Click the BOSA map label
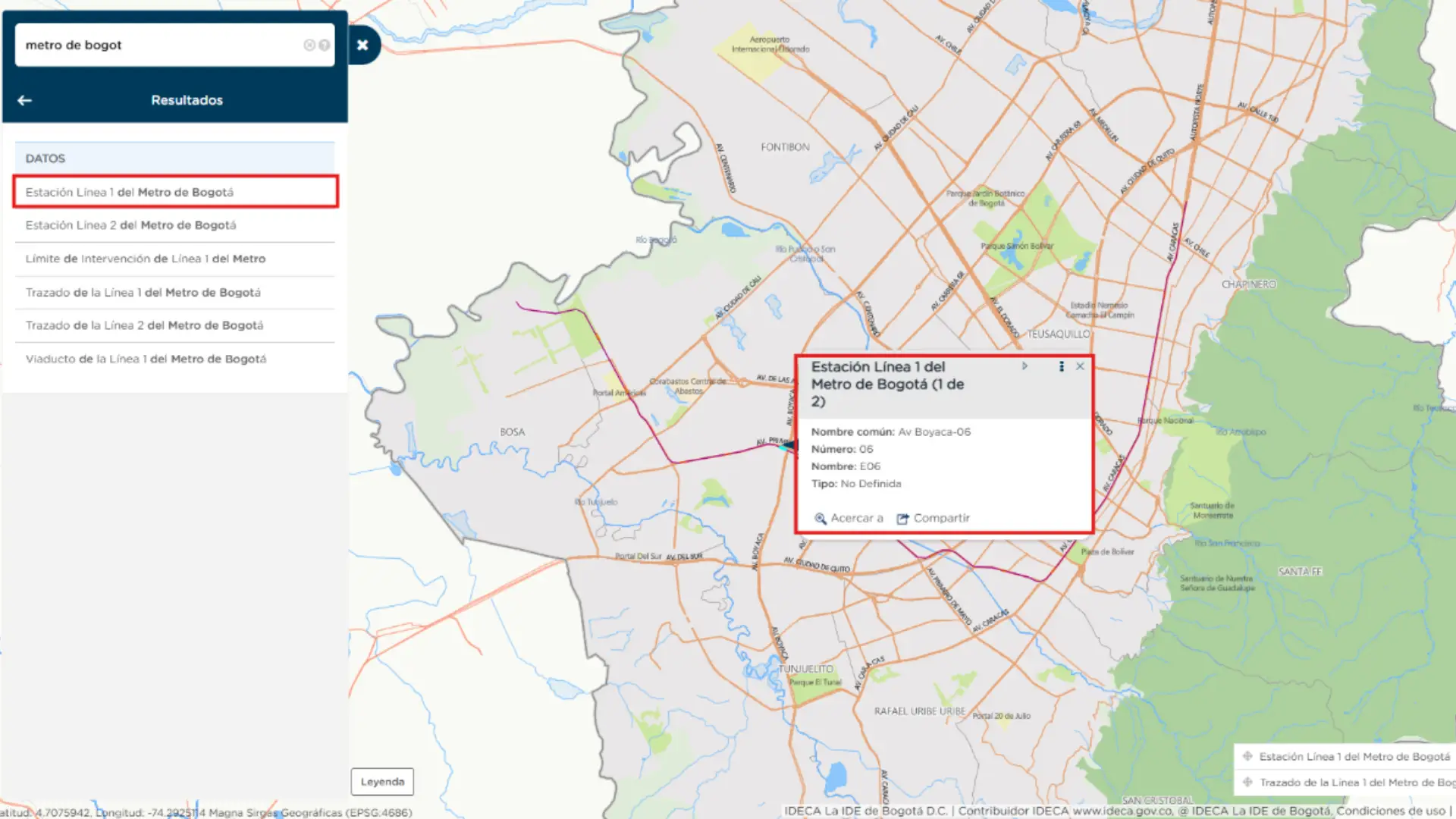 click(x=512, y=431)
